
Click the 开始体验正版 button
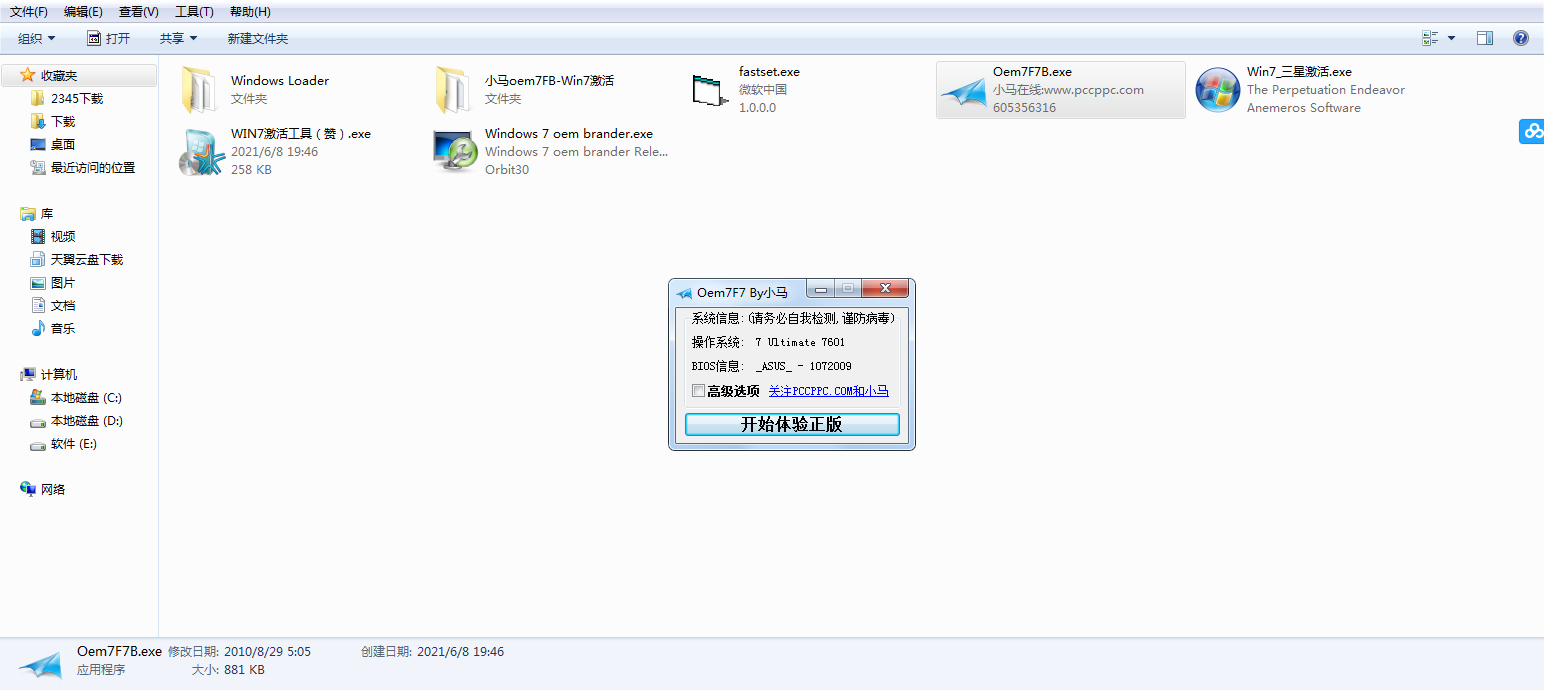[792, 424]
